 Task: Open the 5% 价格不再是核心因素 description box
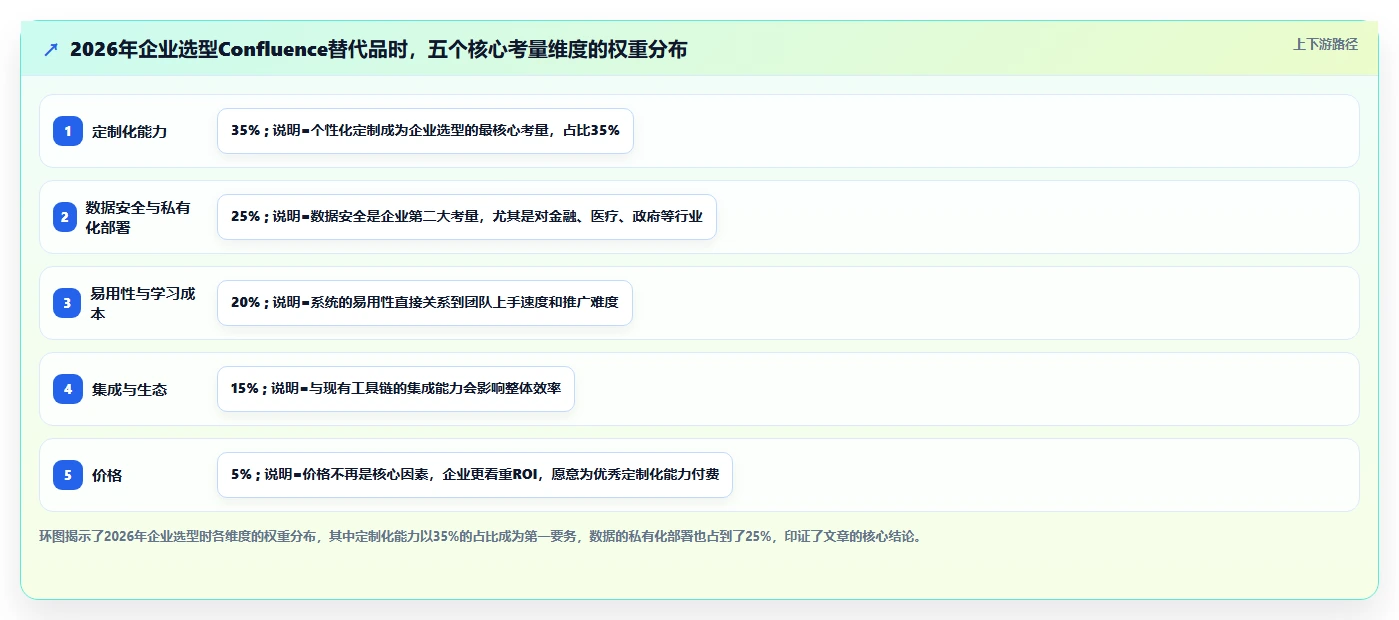tap(475, 475)
